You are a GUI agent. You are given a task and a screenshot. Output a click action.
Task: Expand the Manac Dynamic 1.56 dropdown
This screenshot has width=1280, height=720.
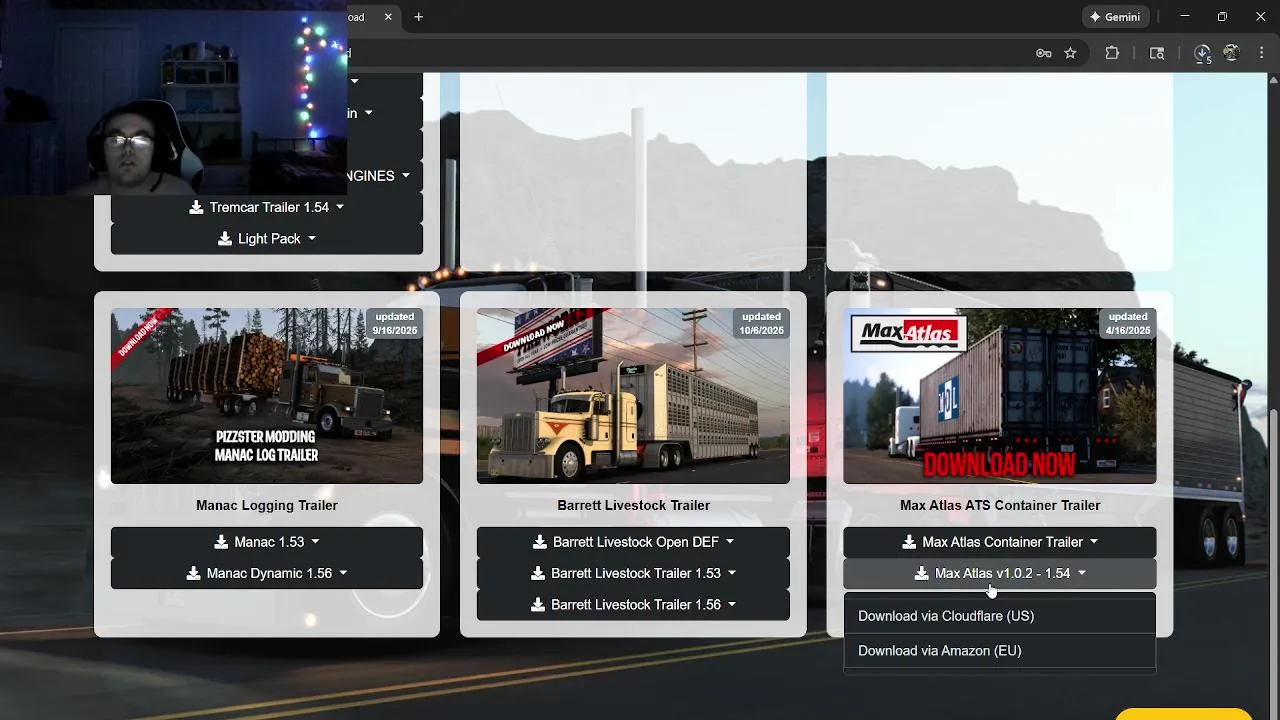pyautogui.click(x=267, y=574)
